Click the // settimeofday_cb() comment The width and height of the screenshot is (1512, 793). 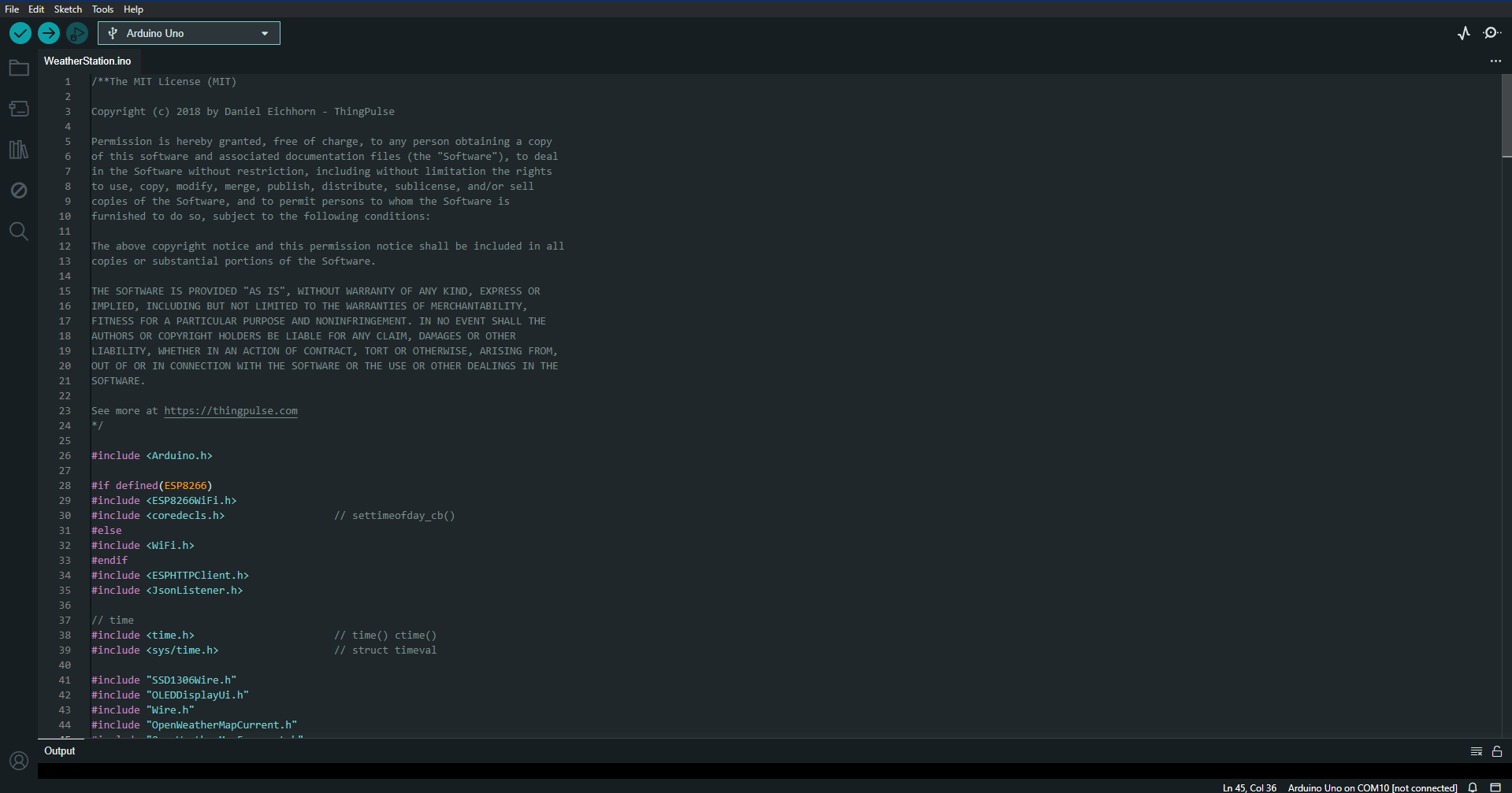coord(395,516)
